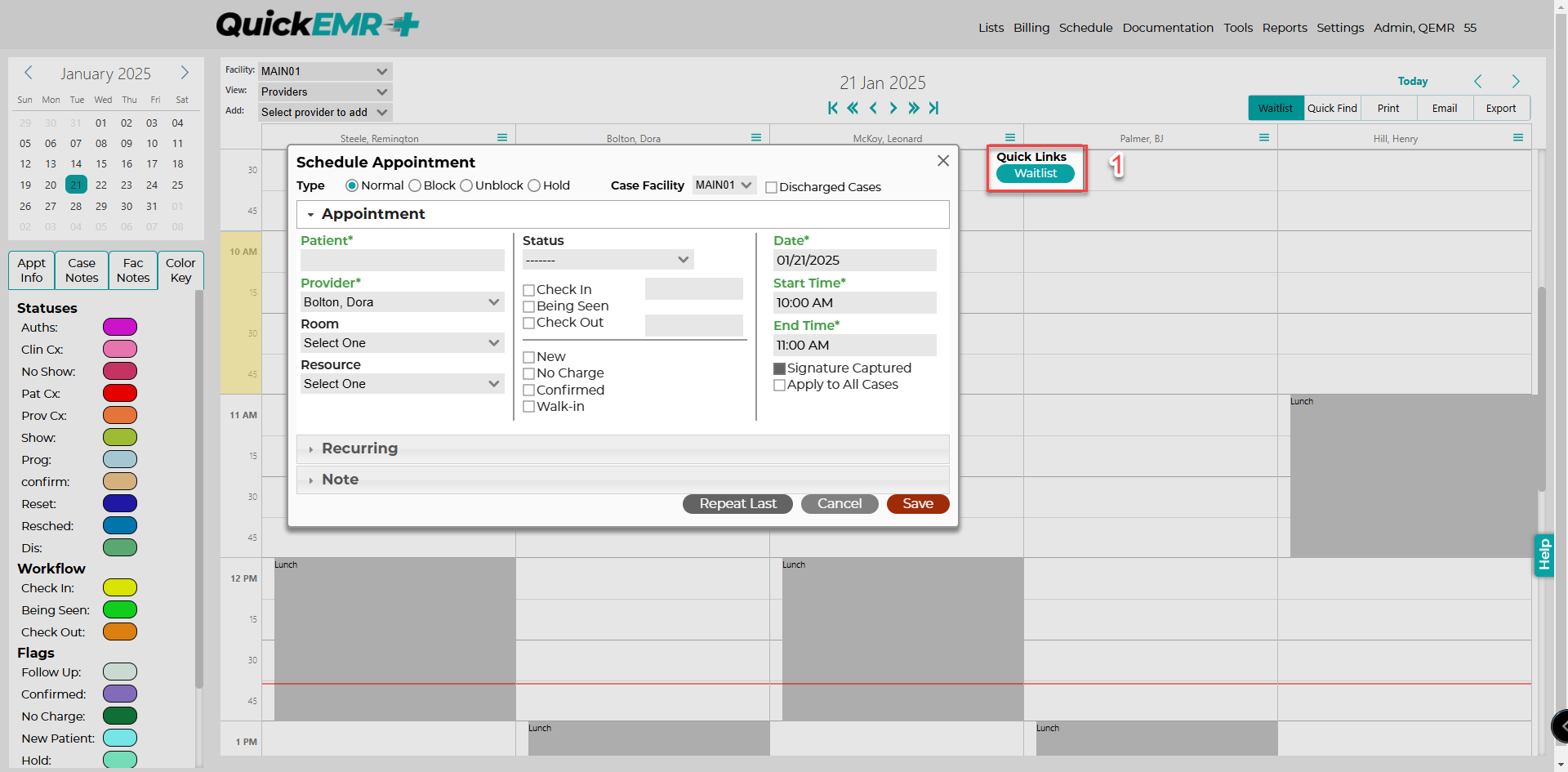Select Block appointment type

point(415,185)
